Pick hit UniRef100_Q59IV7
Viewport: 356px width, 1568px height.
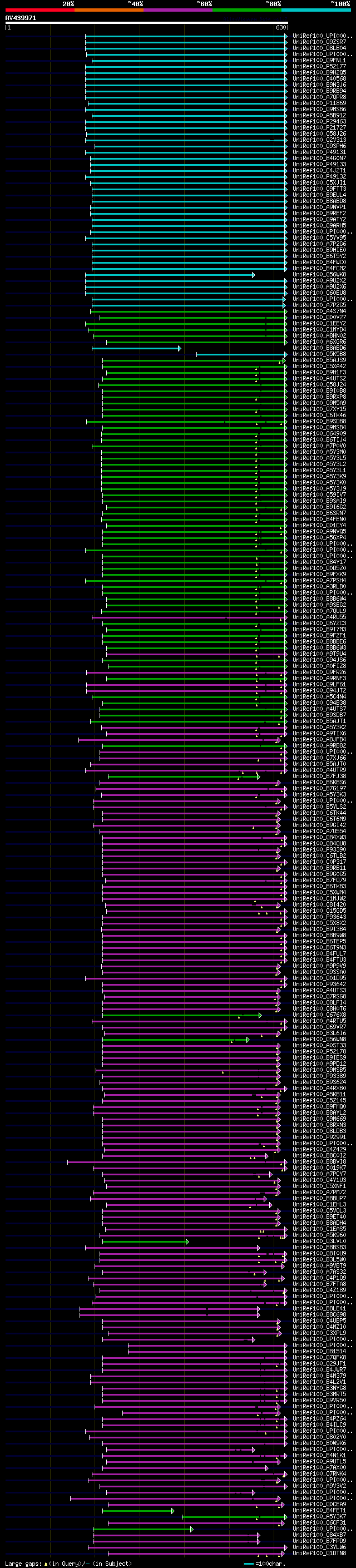point(319,495)
